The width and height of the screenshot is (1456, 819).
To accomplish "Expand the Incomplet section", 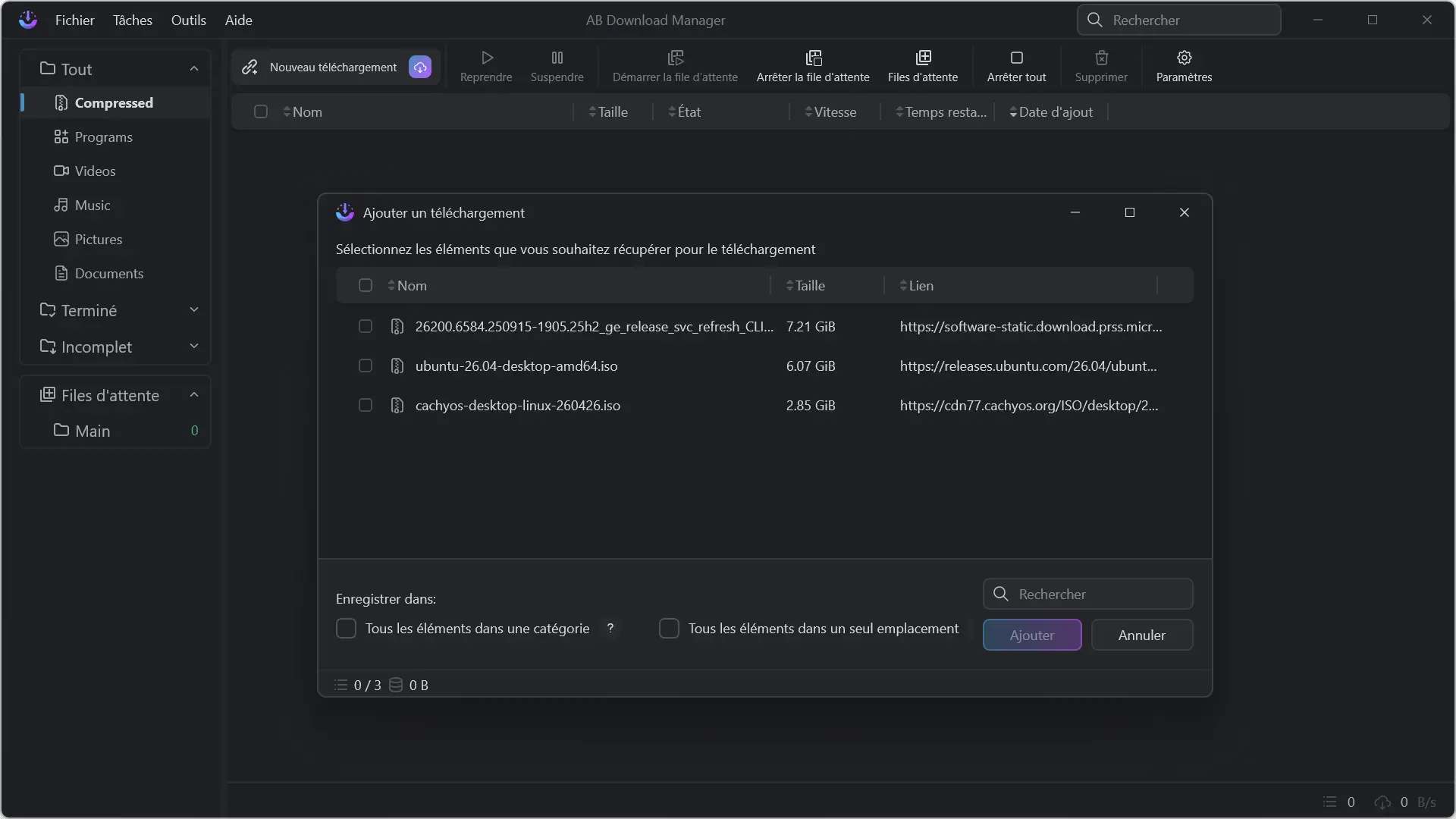I will tap(194, 346).
